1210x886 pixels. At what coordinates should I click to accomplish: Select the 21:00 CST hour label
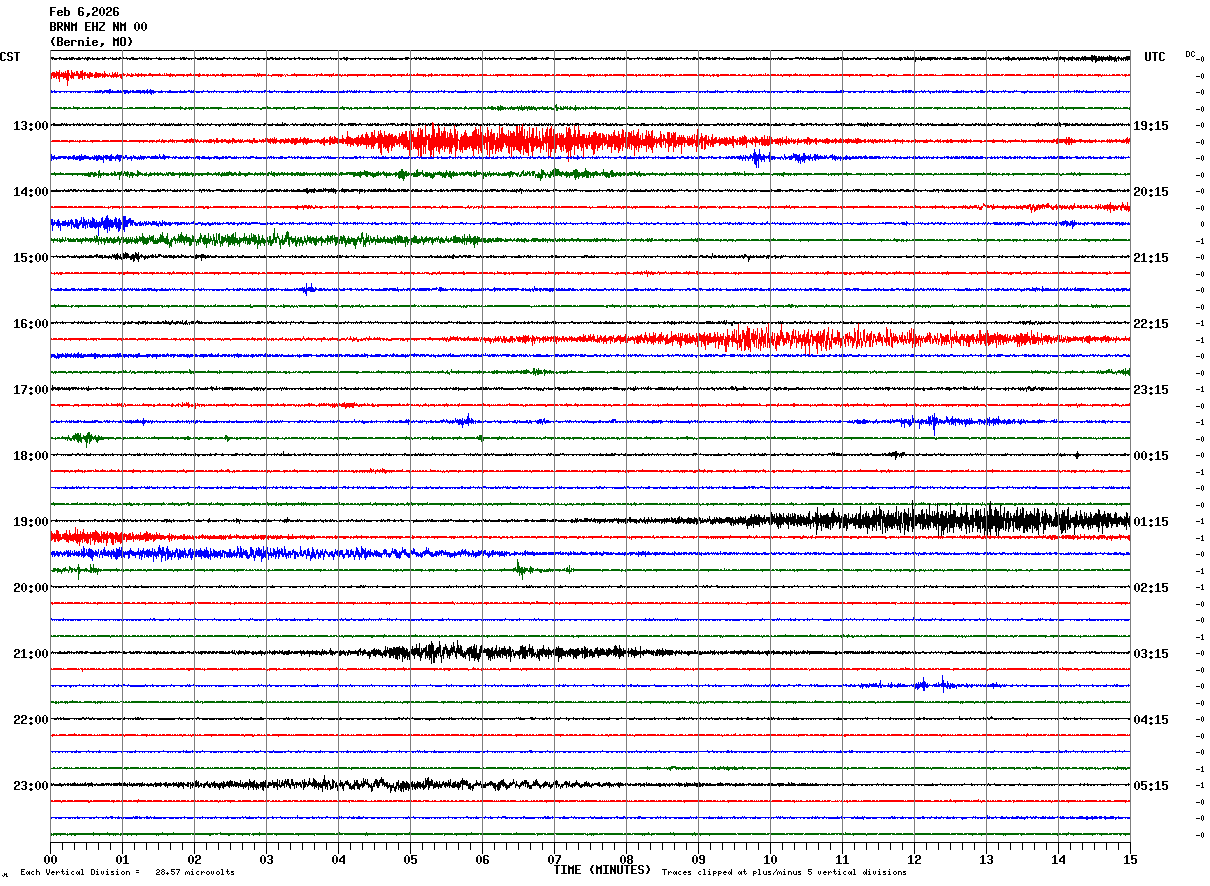tap(31, 654)
